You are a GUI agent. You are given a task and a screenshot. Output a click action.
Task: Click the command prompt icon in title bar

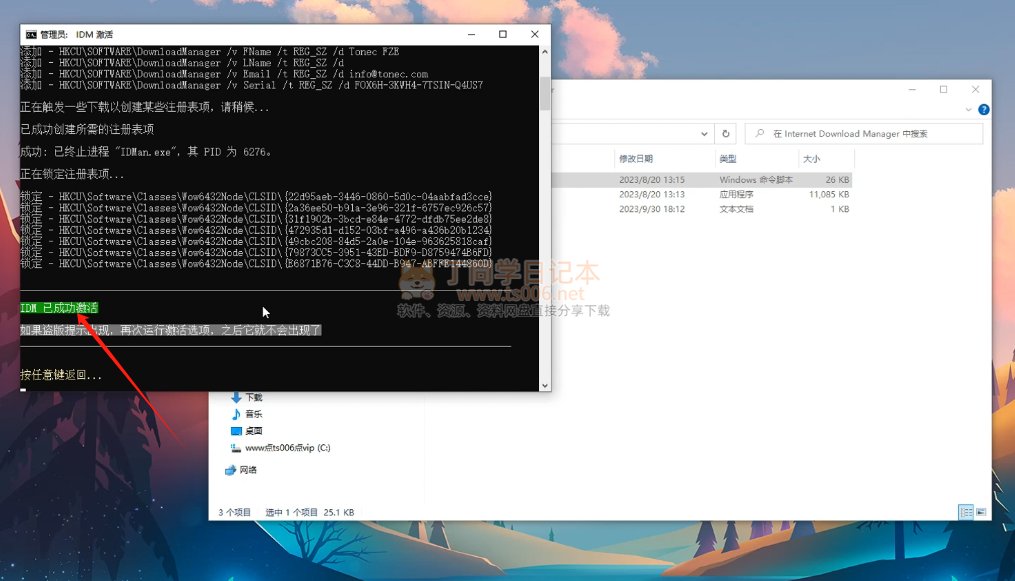pyautogui.click(x=31, y=34)
